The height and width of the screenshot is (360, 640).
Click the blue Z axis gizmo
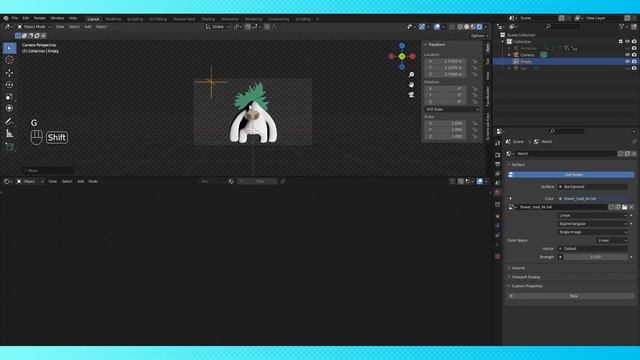point(402,46)
